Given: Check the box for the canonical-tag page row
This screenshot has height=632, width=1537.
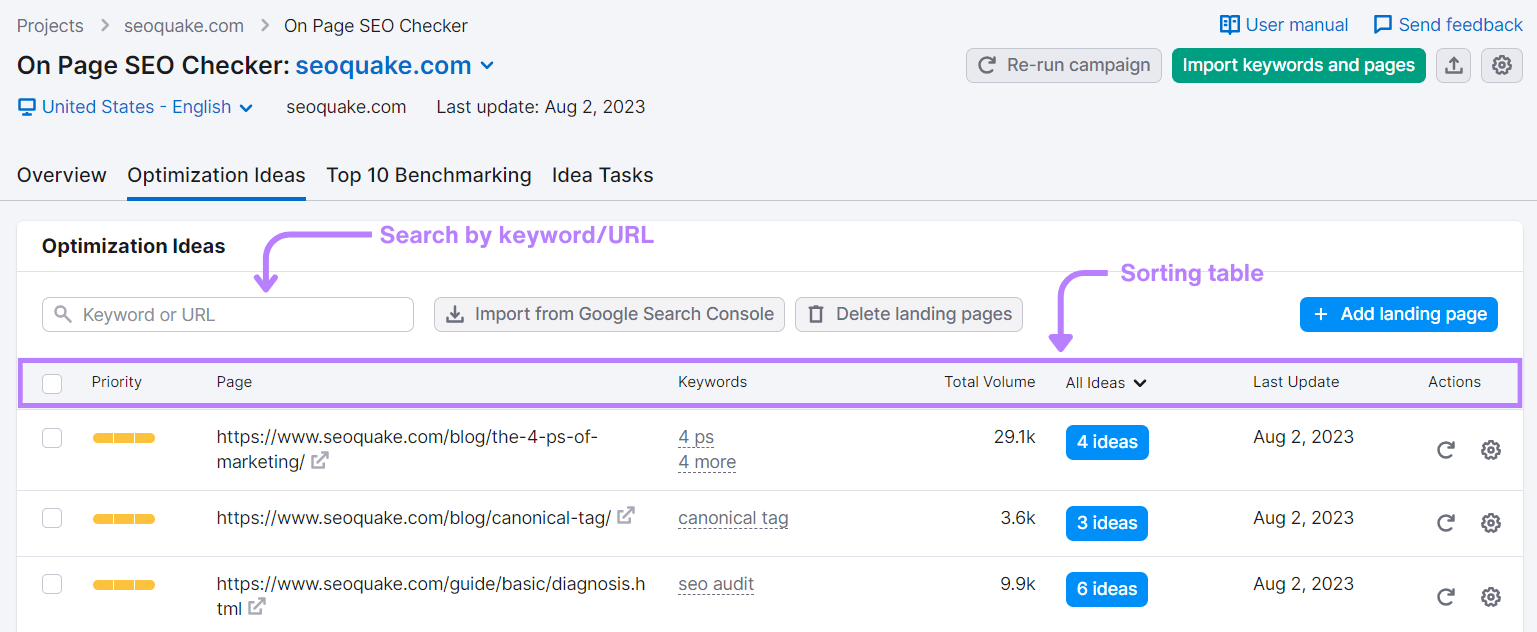Looking at the screenshot, I should coord(52,518).
